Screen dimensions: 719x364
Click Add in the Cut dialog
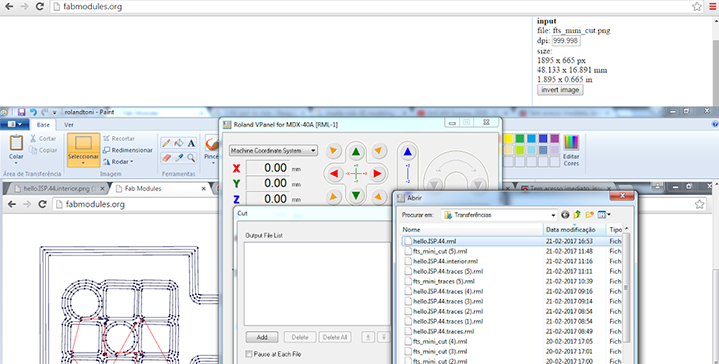[262, 337]
